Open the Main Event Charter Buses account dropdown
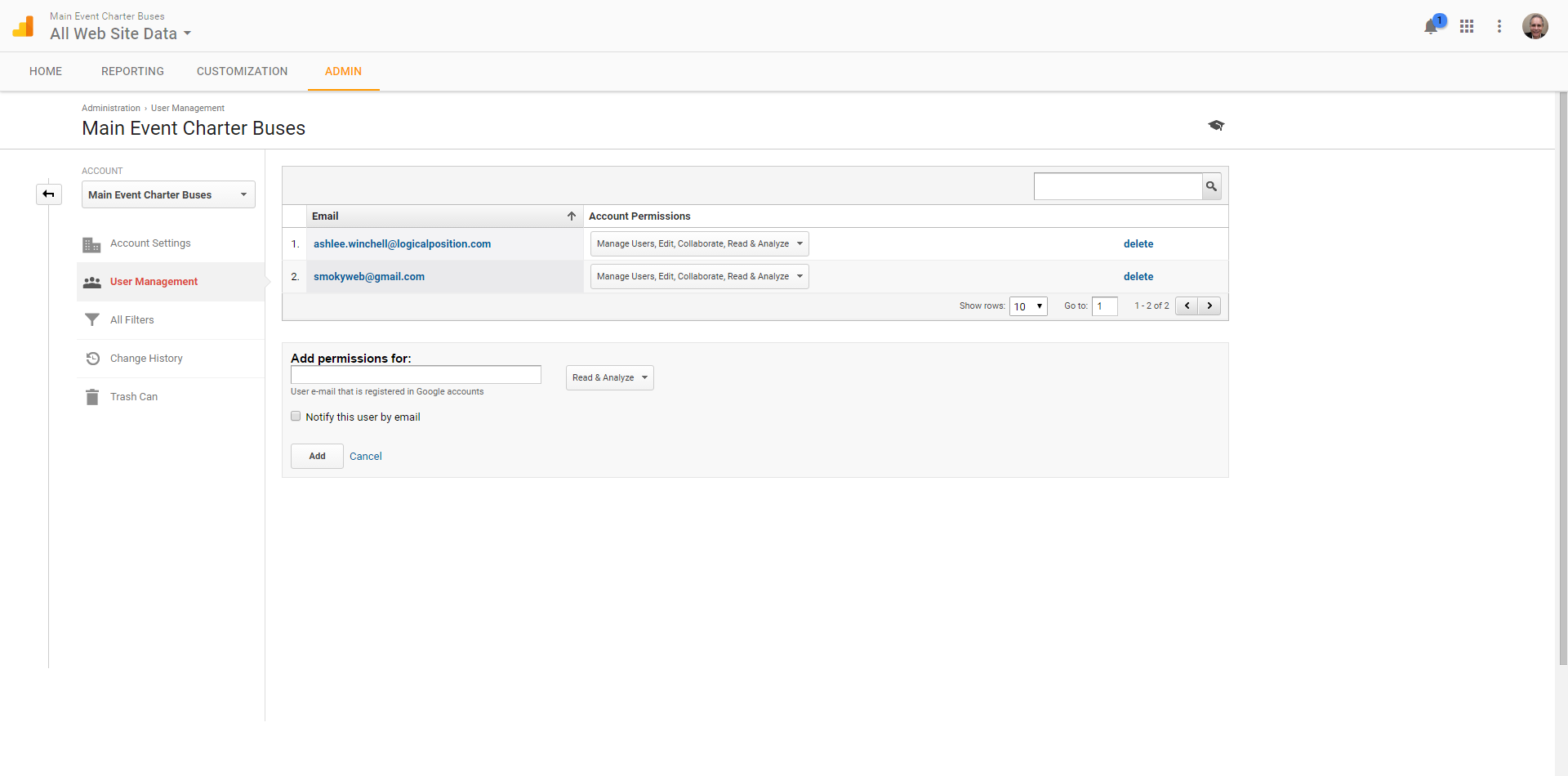 pyautogui.click(x=168, y=194)
